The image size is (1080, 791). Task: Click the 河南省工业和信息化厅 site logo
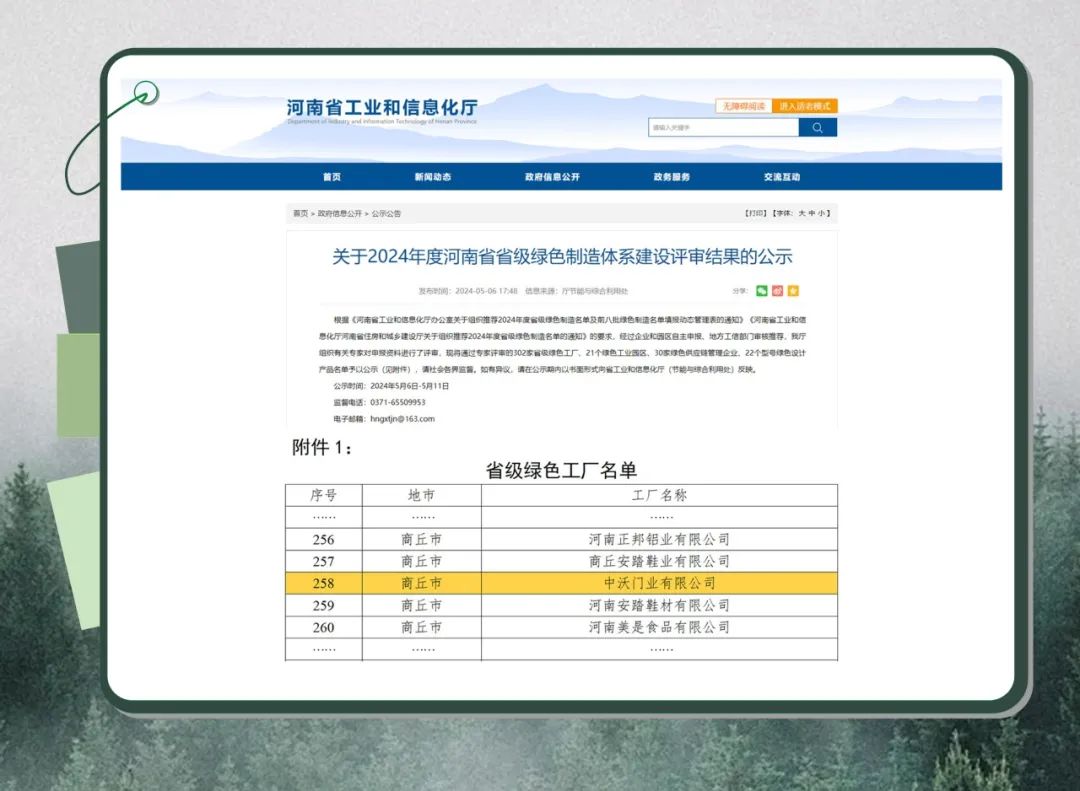(382, 110)
